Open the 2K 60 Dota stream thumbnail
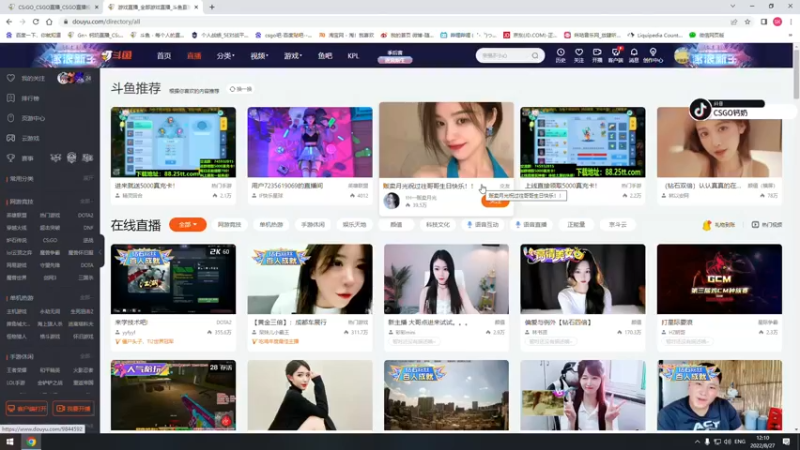Viewport: 800px width, 450px height. 173,279
